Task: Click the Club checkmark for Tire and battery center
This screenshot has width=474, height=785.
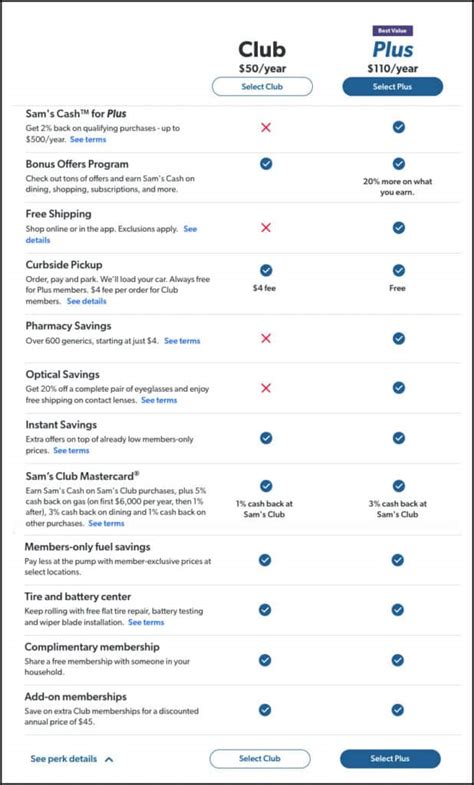Action: 265,610
